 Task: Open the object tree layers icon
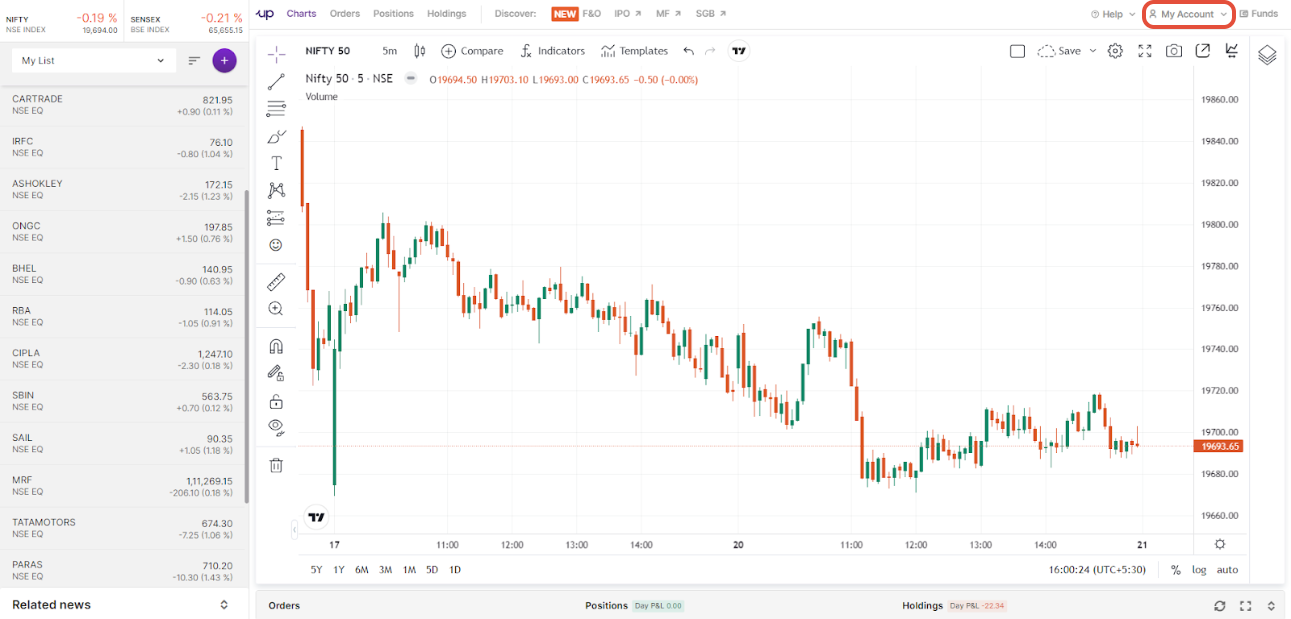click(x=1267, y=55)
